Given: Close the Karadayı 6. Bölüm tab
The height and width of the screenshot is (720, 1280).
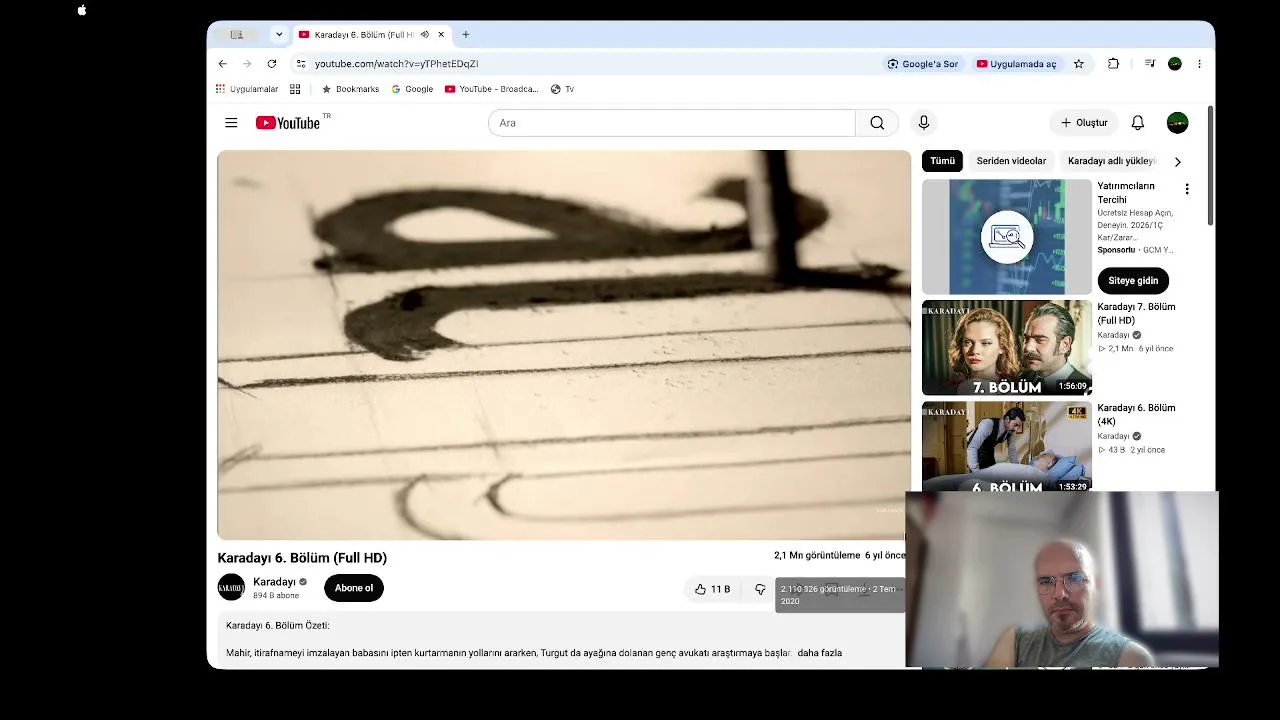Looking at the screenshot, I should tap(441, 34).
